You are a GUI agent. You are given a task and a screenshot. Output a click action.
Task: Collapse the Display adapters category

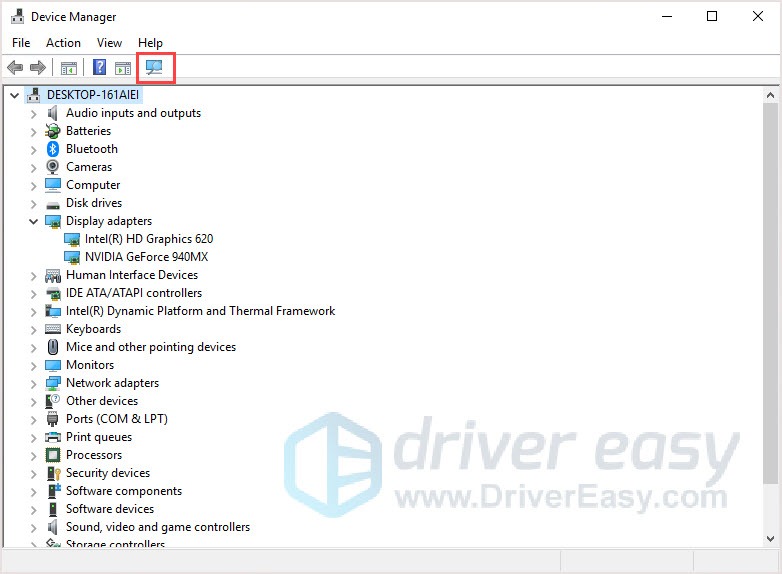[33, 221]
